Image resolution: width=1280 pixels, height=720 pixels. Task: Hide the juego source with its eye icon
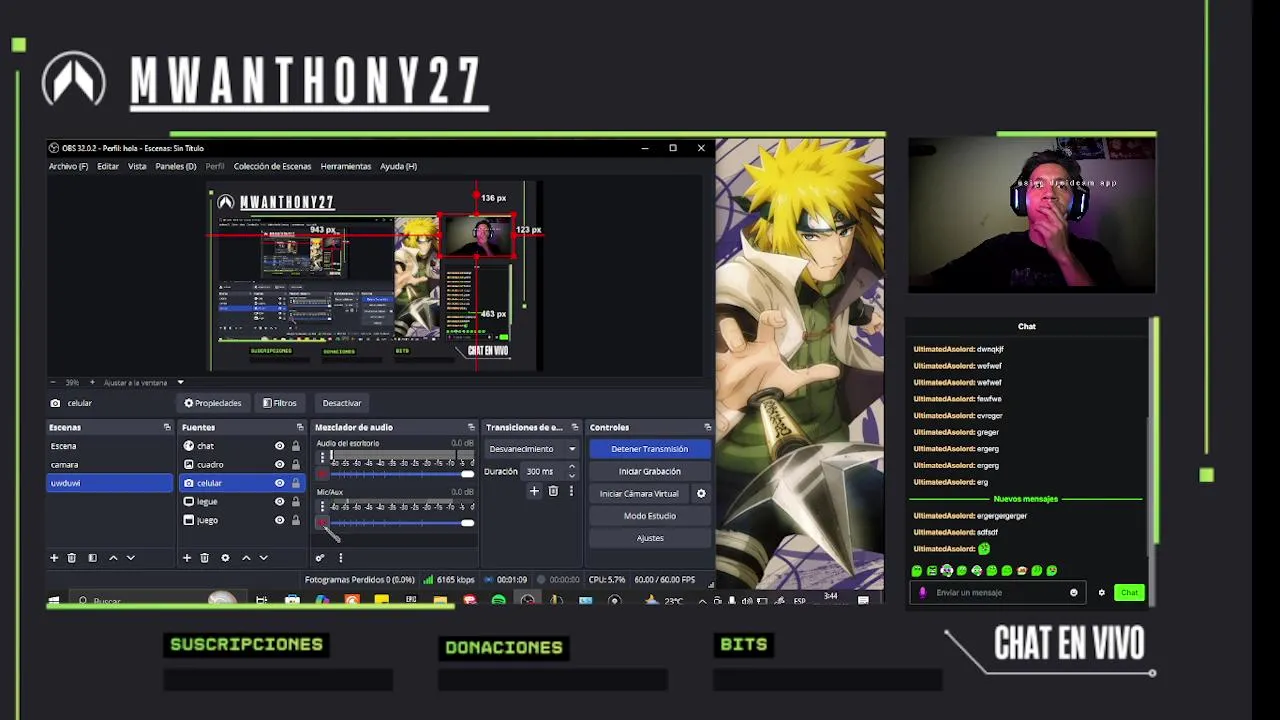click(x=280, y=520)
